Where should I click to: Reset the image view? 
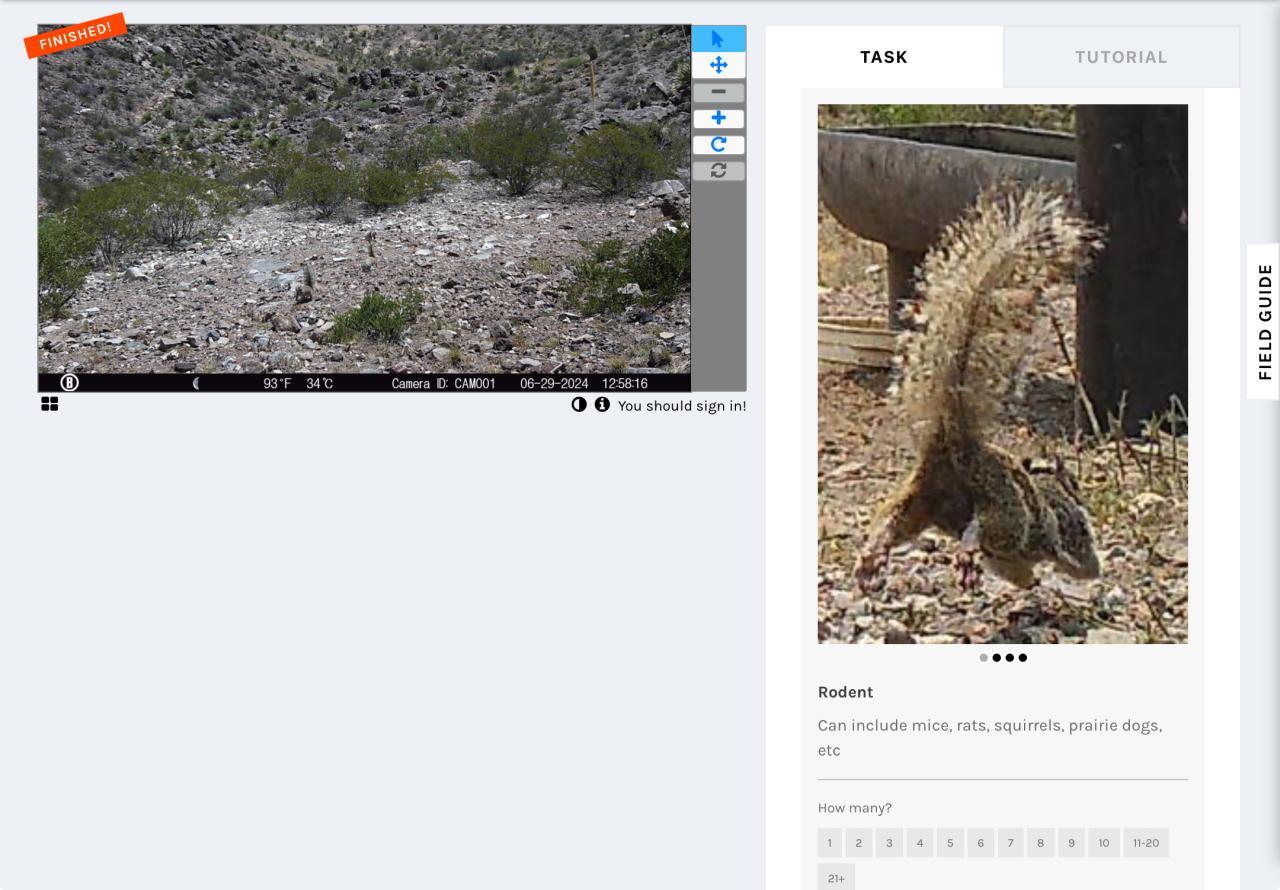pyautogui.click(x=718, y=170)
